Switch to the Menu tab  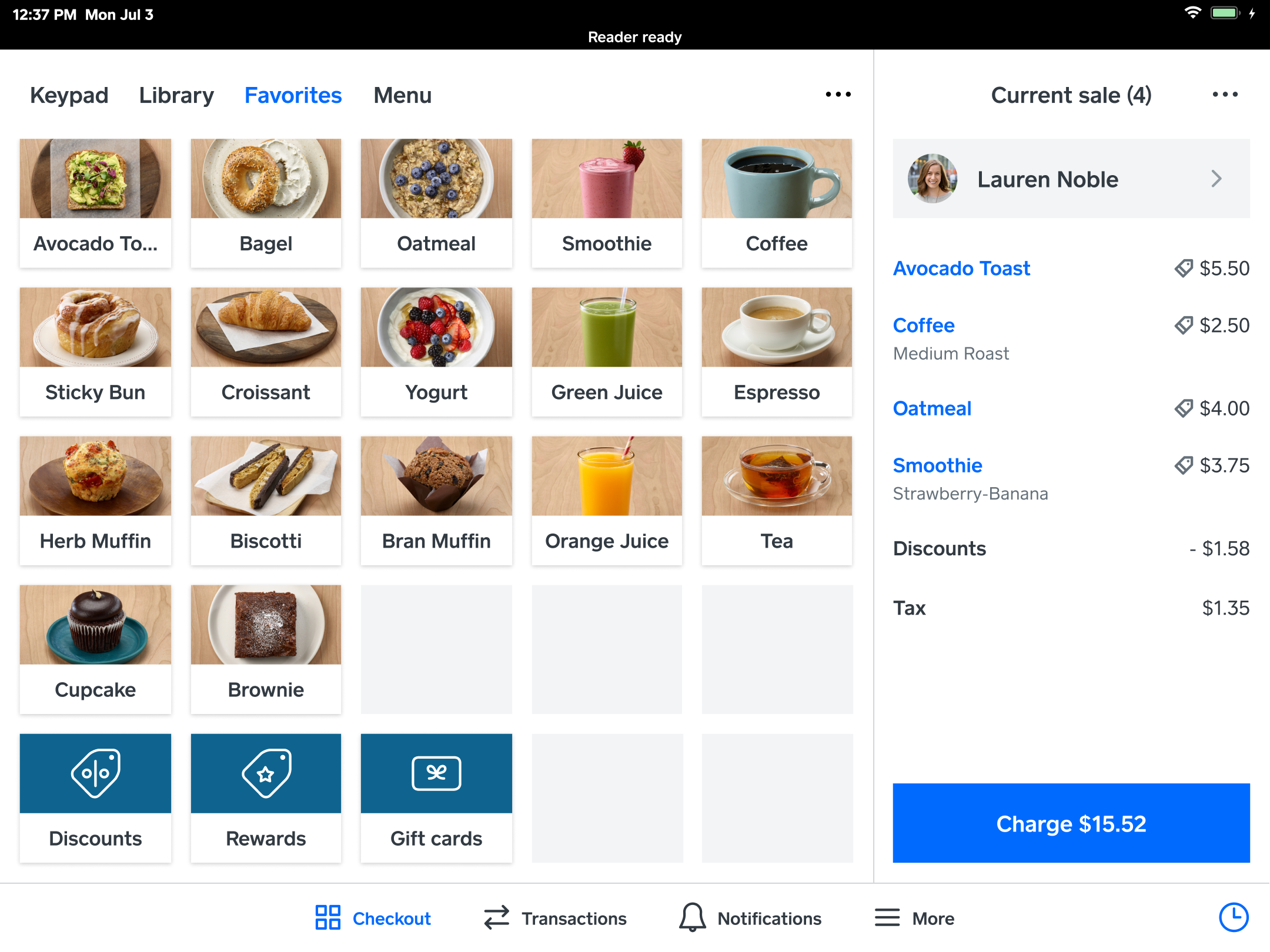[402, 95]
